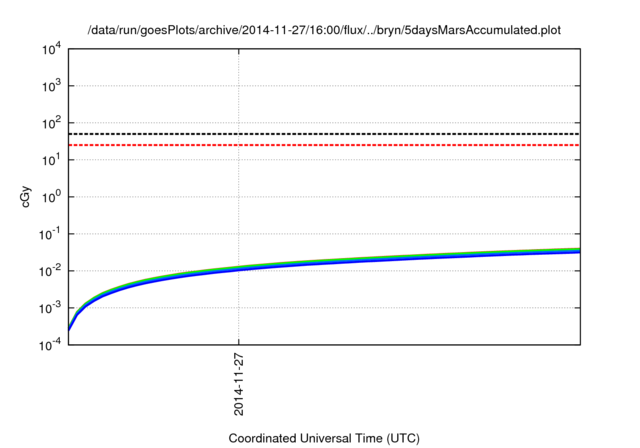Click the 2014-11-27 date tick label
The image size is (640, 448).
239,384
